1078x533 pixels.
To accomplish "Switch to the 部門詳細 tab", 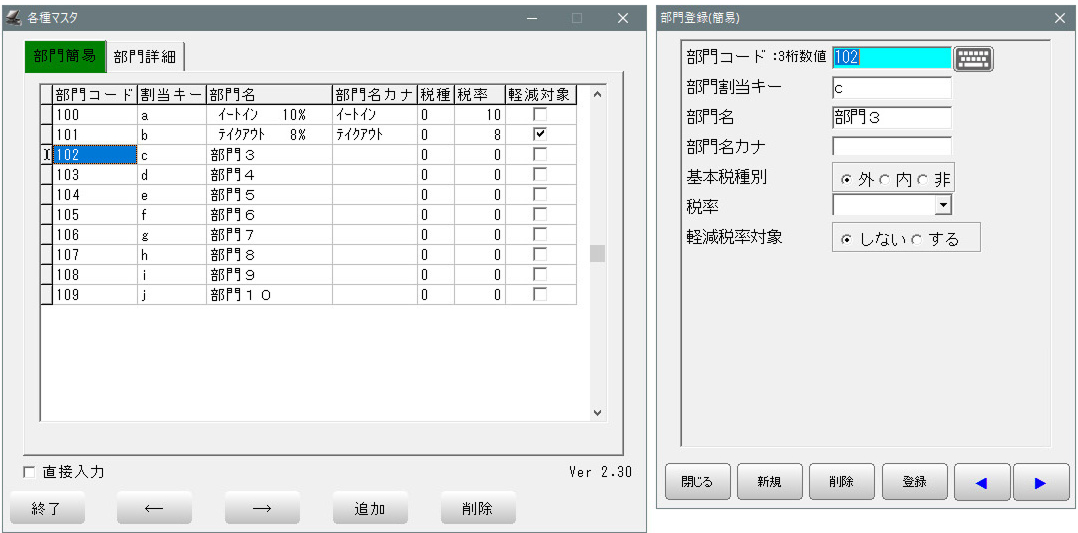I will click(145, 57).
